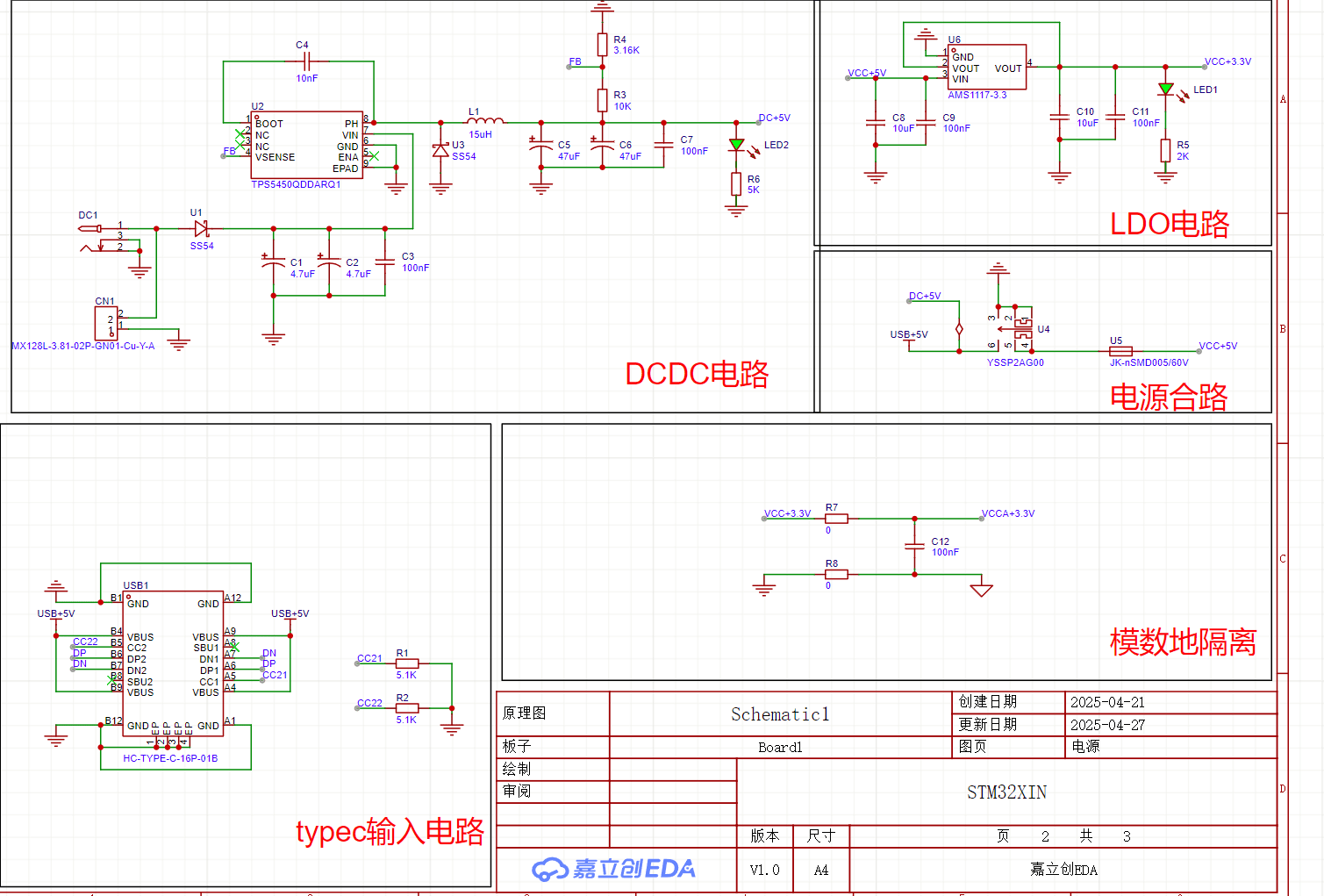Click the L1 15uH inductor symbol
Viewport: 1324px width, 896px height.
point(485,120)
